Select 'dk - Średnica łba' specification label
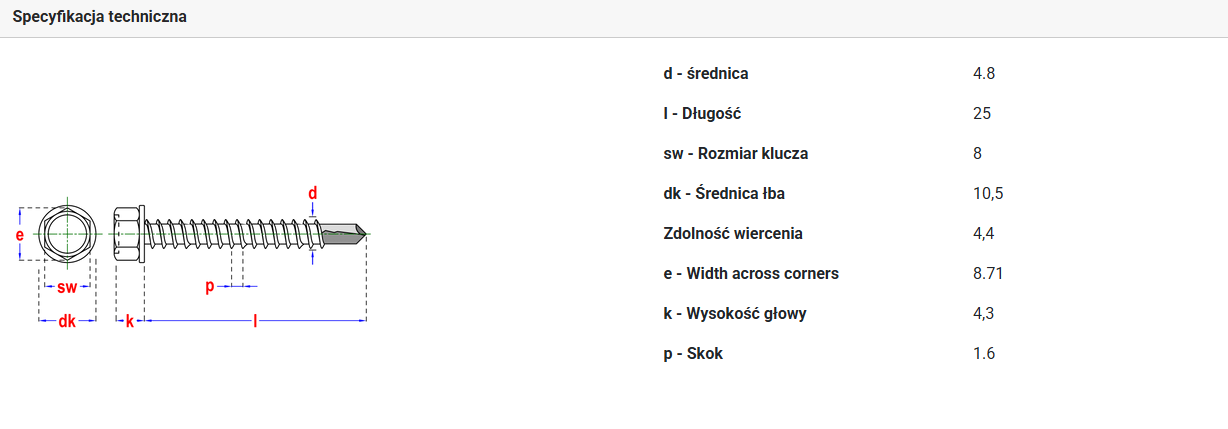This screenshot has height=429, width=1228. point(731,194)
